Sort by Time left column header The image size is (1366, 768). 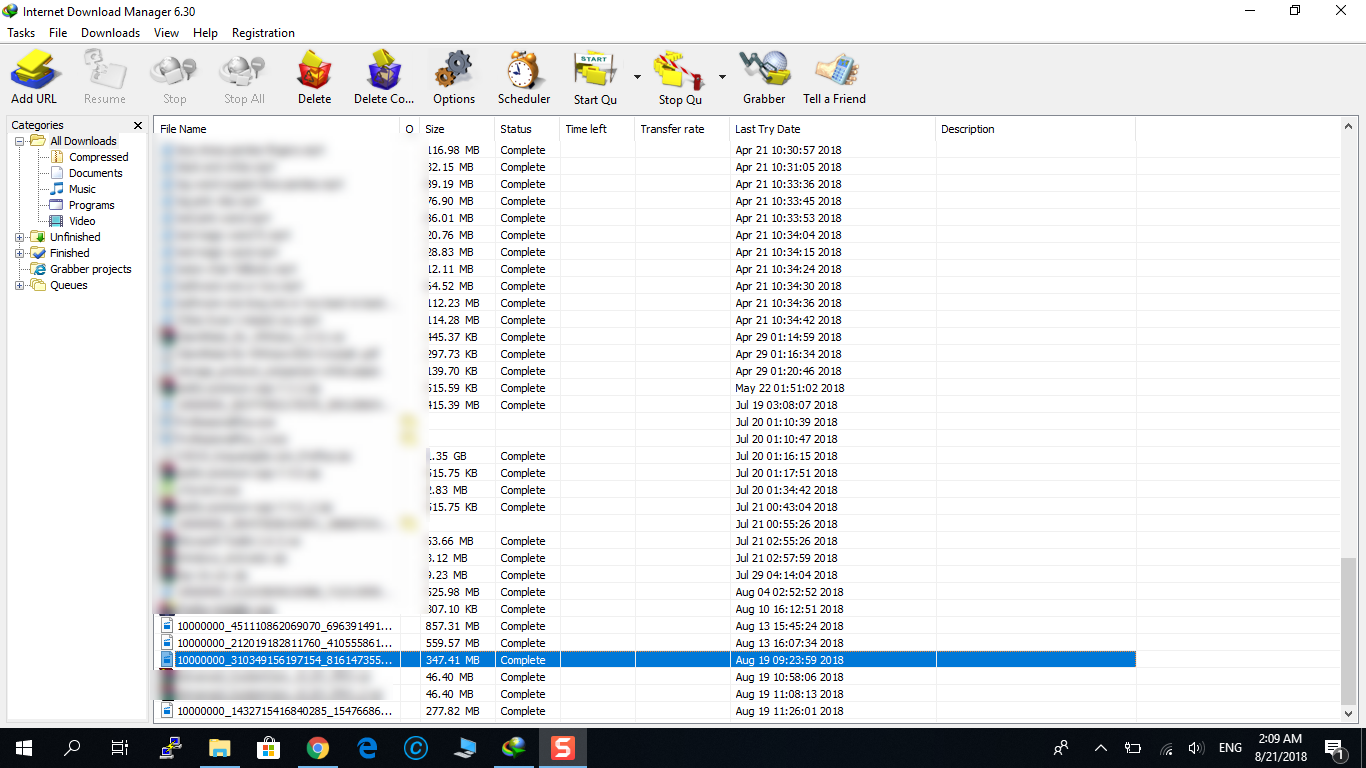(597, 129)
